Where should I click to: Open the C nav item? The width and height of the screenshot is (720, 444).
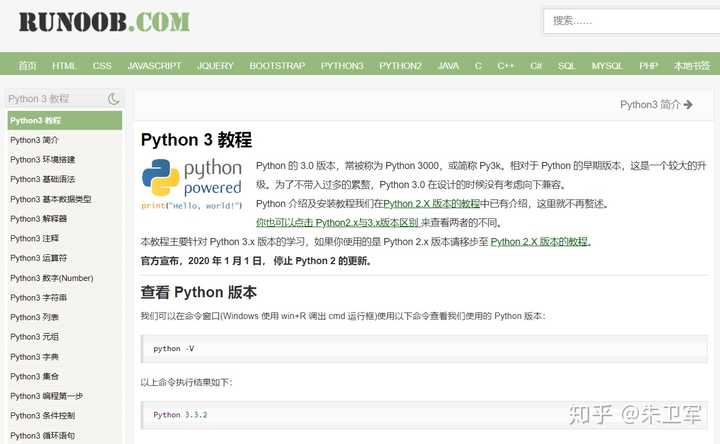pos(478,66)
